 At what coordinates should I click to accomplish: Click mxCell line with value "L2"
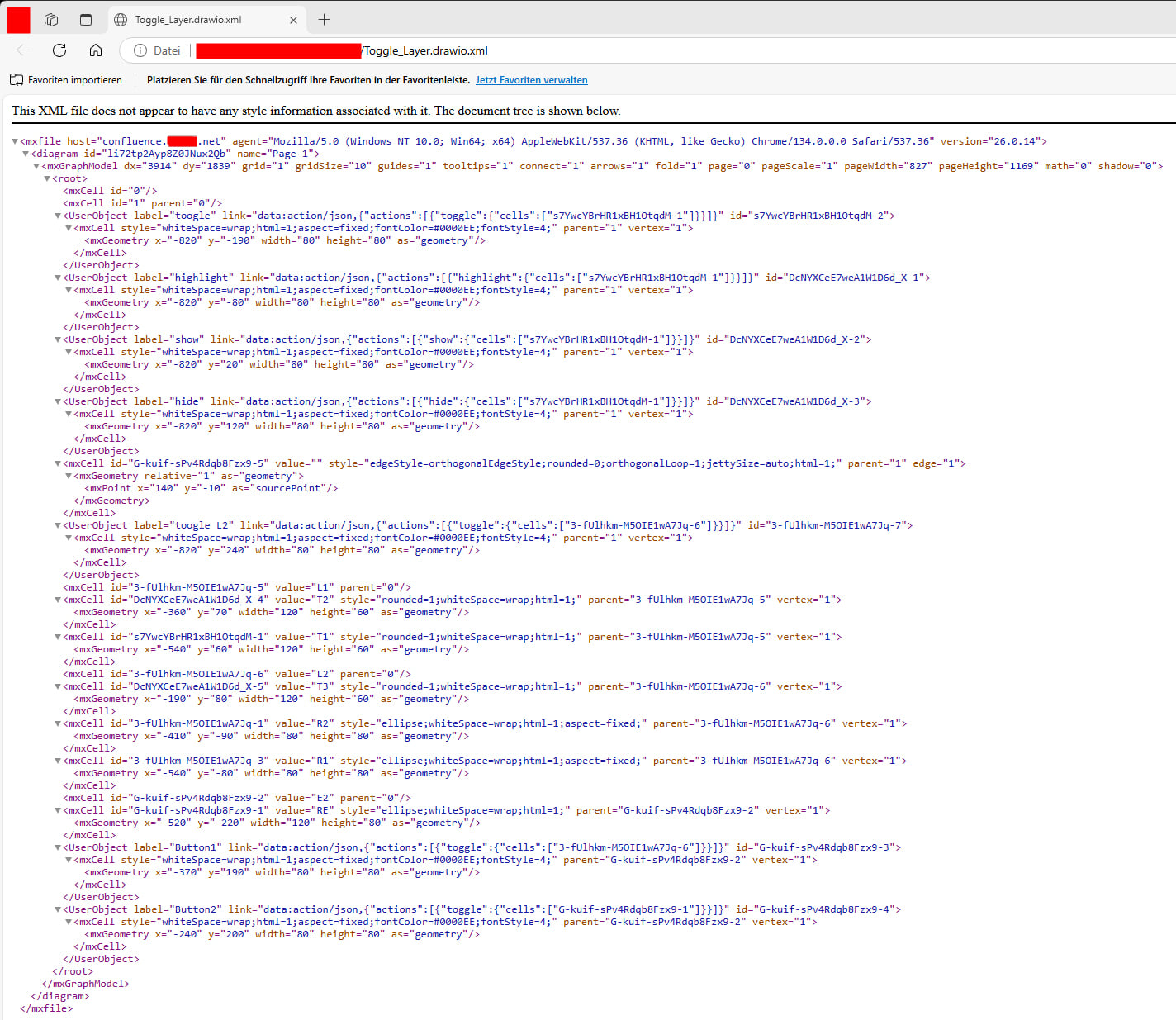click(x=237, y=674)
